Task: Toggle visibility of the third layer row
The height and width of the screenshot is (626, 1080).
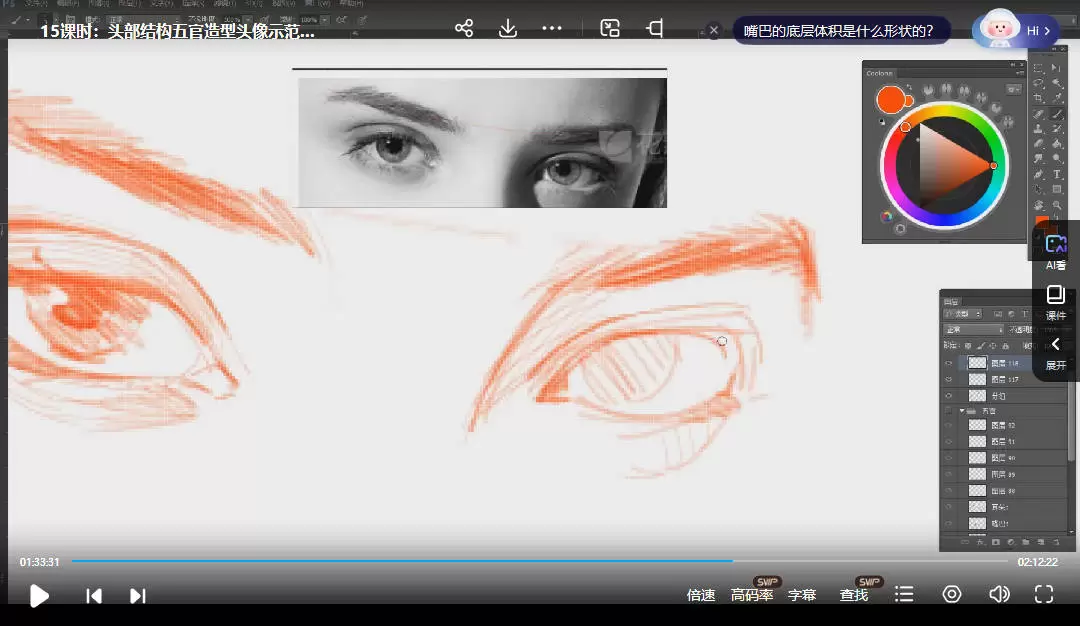Action: click(x=948, y=396)
